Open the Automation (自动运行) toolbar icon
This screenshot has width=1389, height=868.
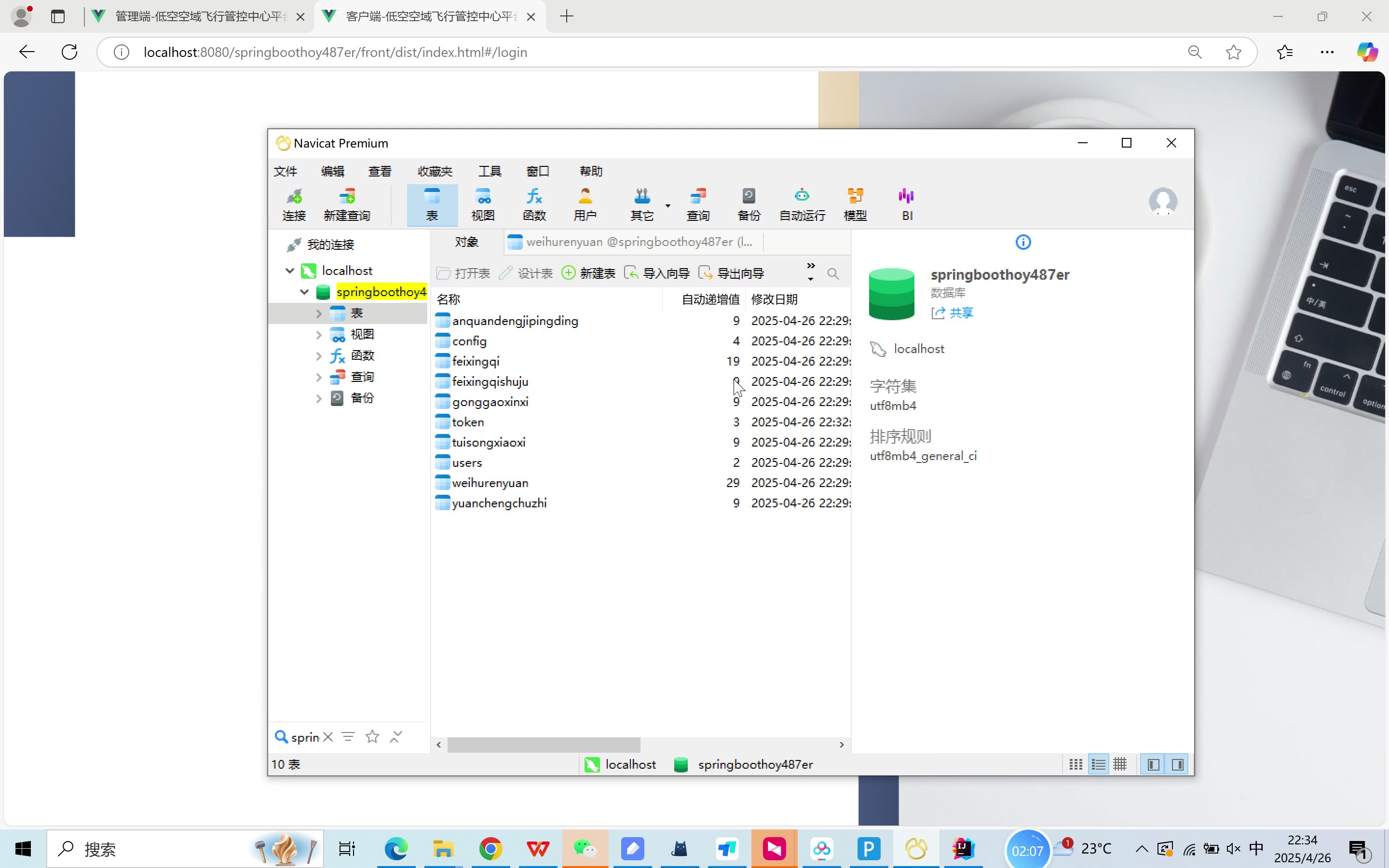(x=802, y=204)
